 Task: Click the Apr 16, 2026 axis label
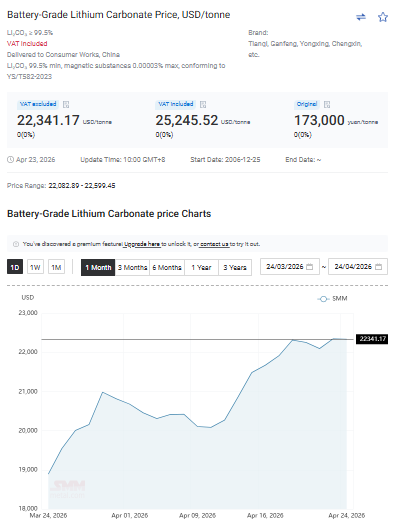point(265,516)
